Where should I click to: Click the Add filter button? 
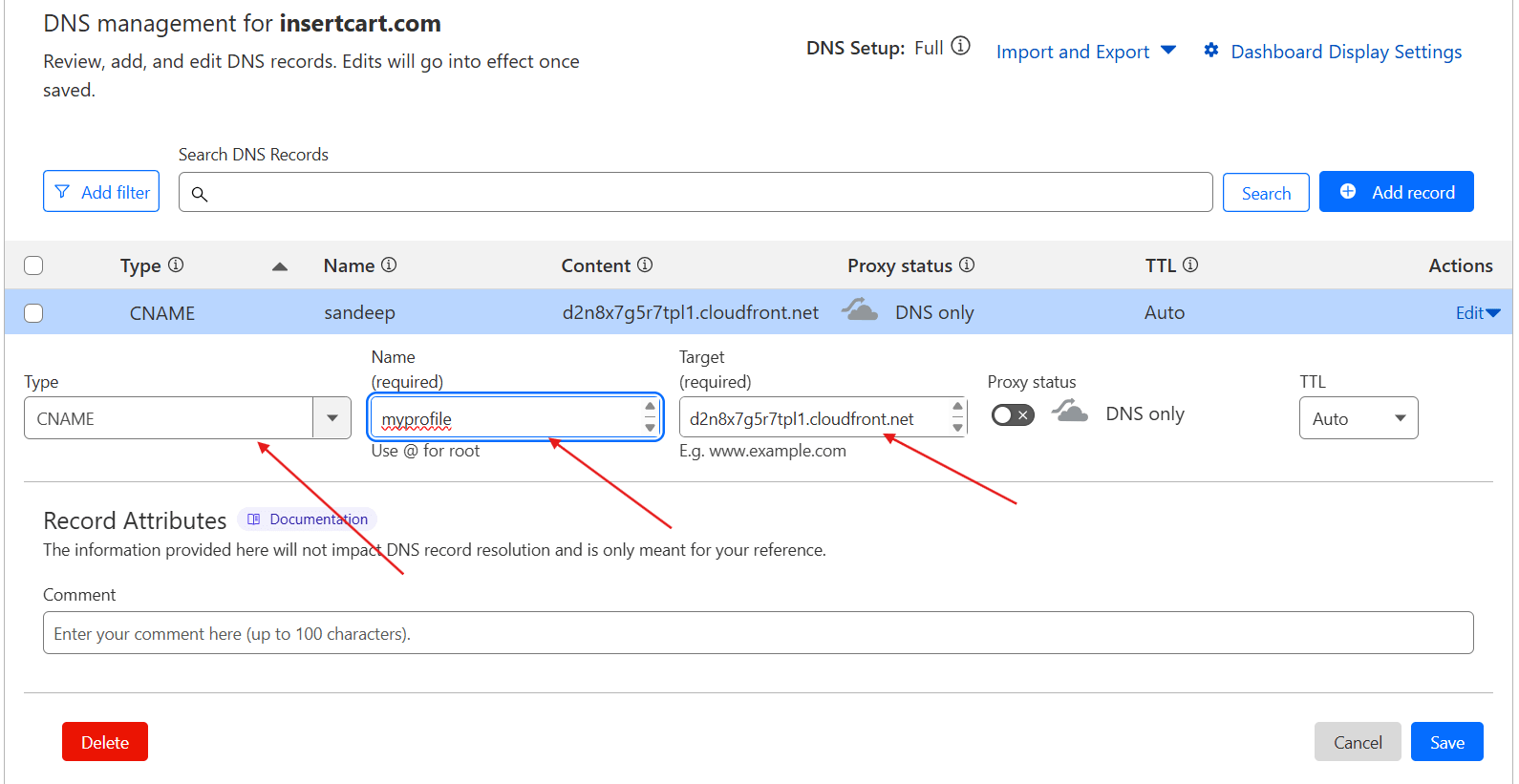point(101,191)
